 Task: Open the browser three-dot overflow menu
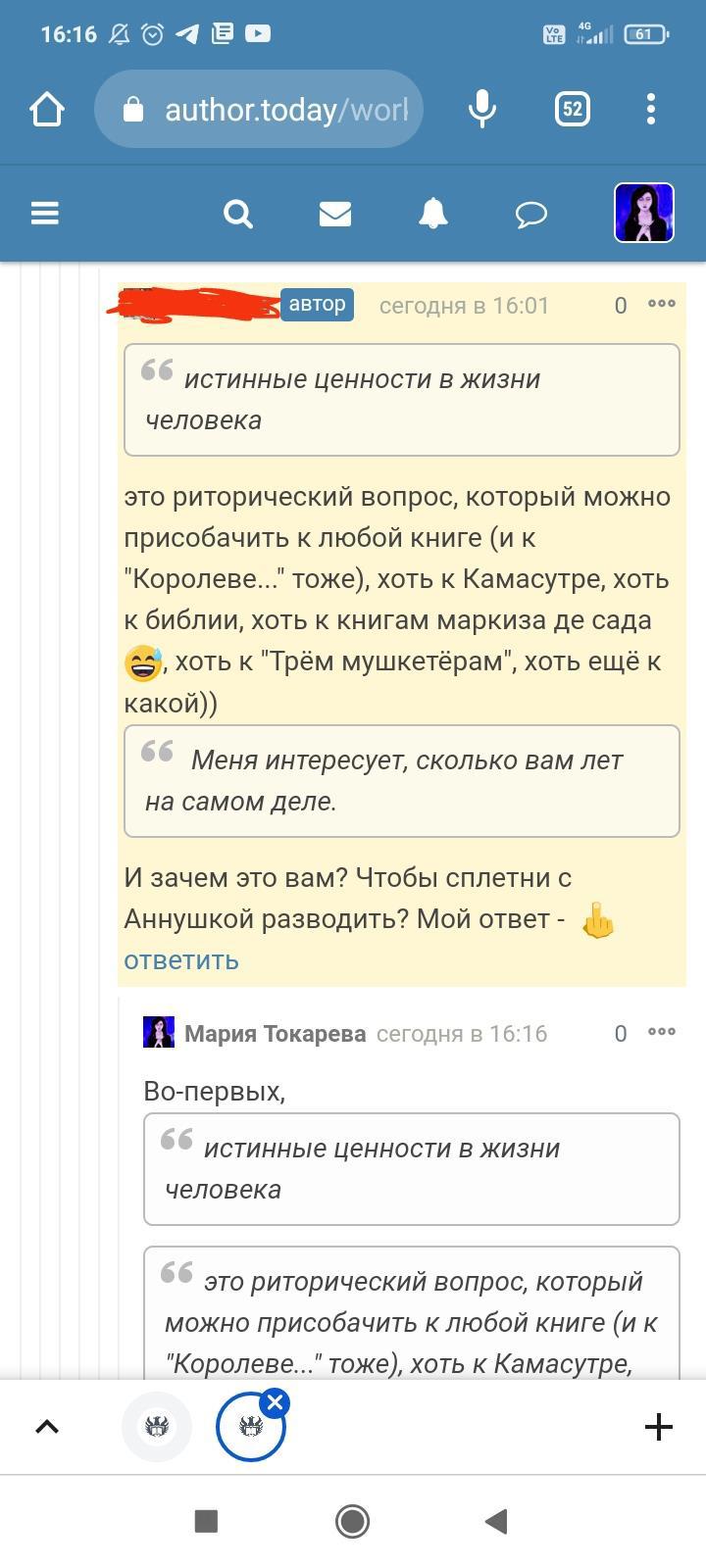tap(651, 109)
